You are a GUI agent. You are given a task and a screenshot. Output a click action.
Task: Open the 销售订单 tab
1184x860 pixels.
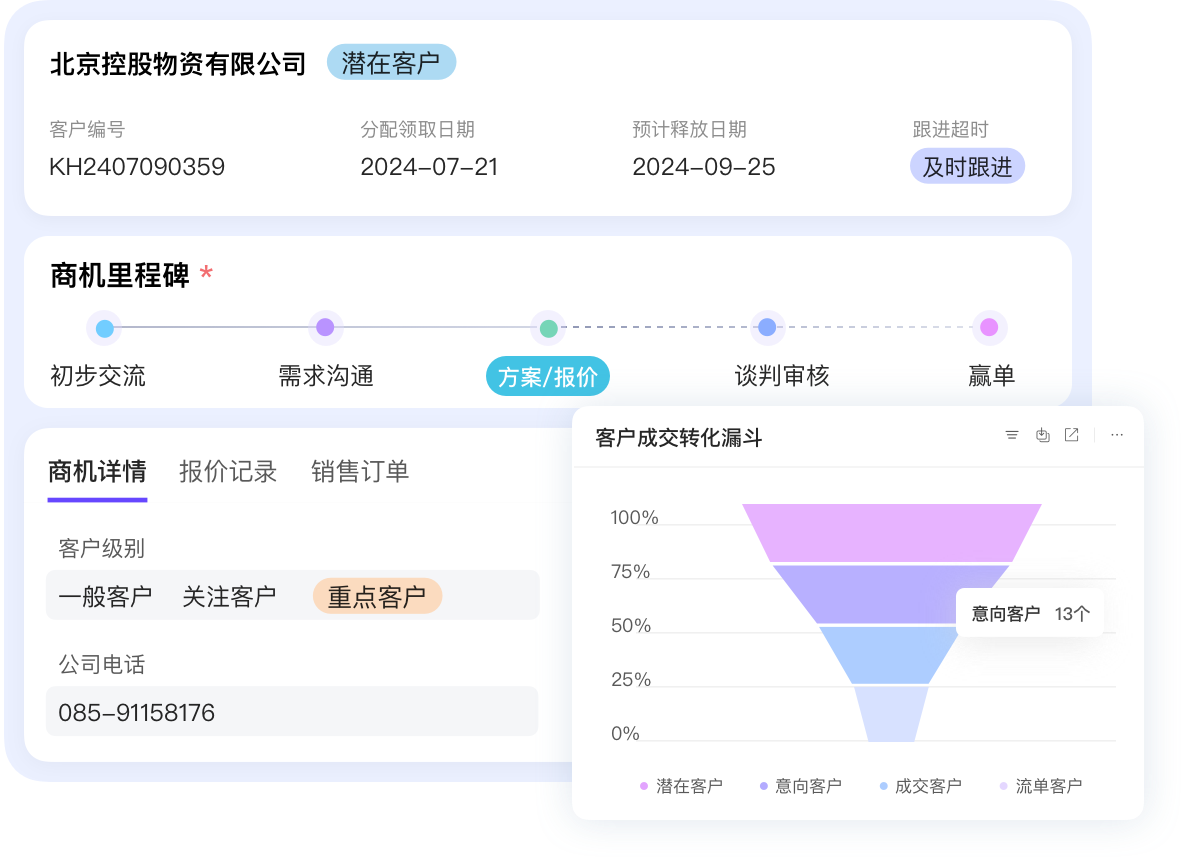[x=361, y=471]
